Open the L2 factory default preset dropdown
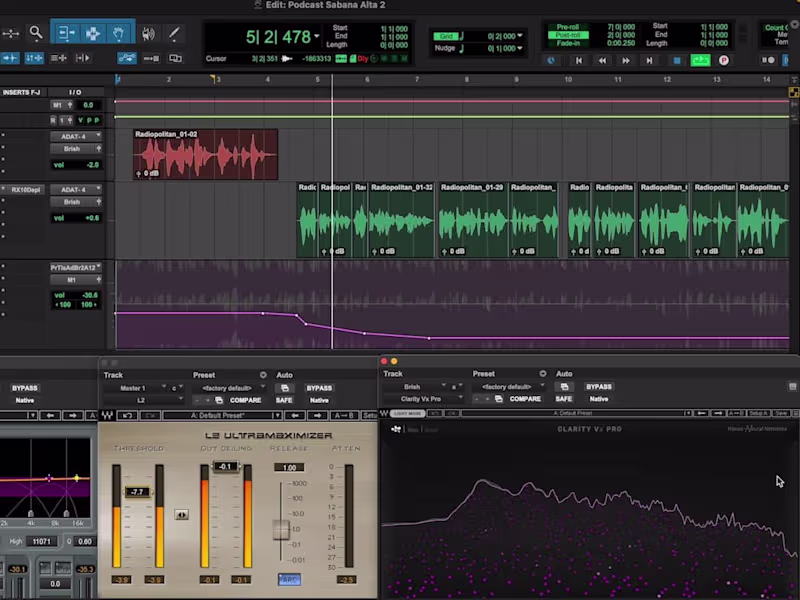This screenshot has height=600, width=800. pos(229,388)
